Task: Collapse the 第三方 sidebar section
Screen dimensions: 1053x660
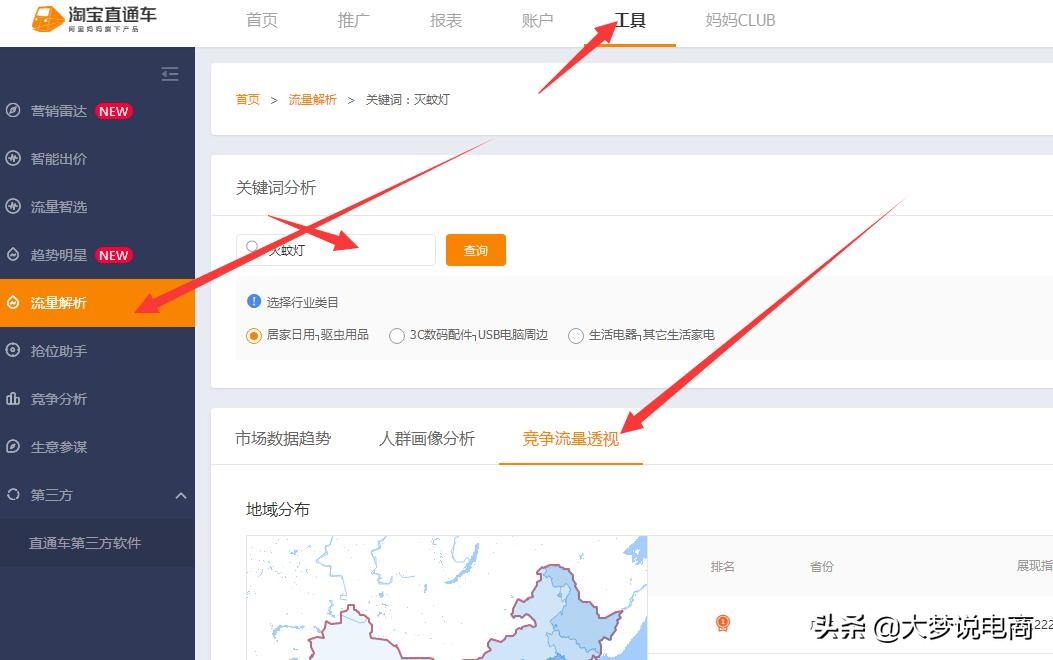Action: click(181, 495)
